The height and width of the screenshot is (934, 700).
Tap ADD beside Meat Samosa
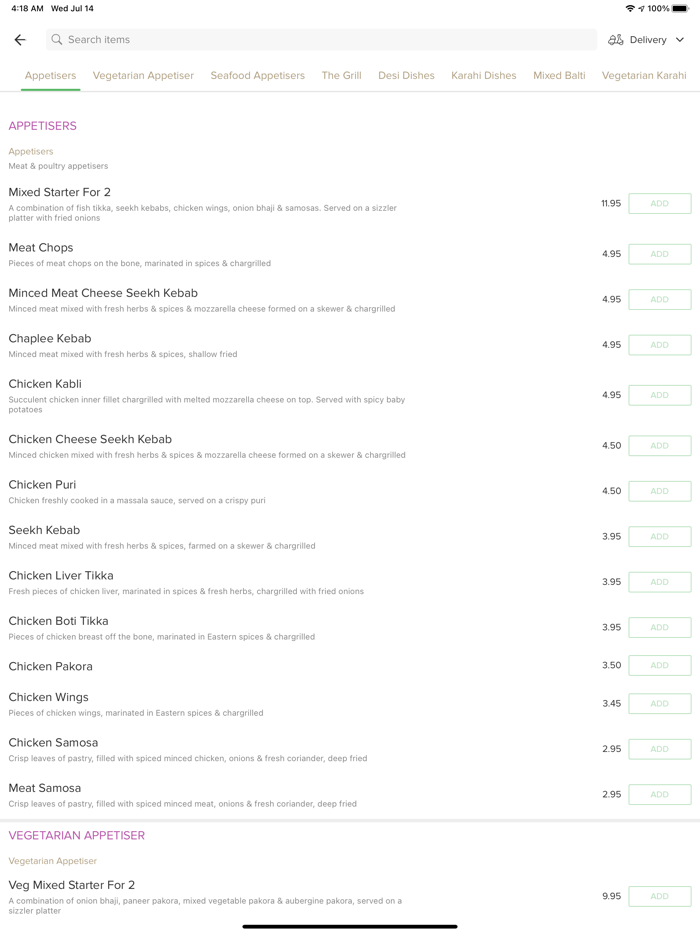[x=659, y=795]
